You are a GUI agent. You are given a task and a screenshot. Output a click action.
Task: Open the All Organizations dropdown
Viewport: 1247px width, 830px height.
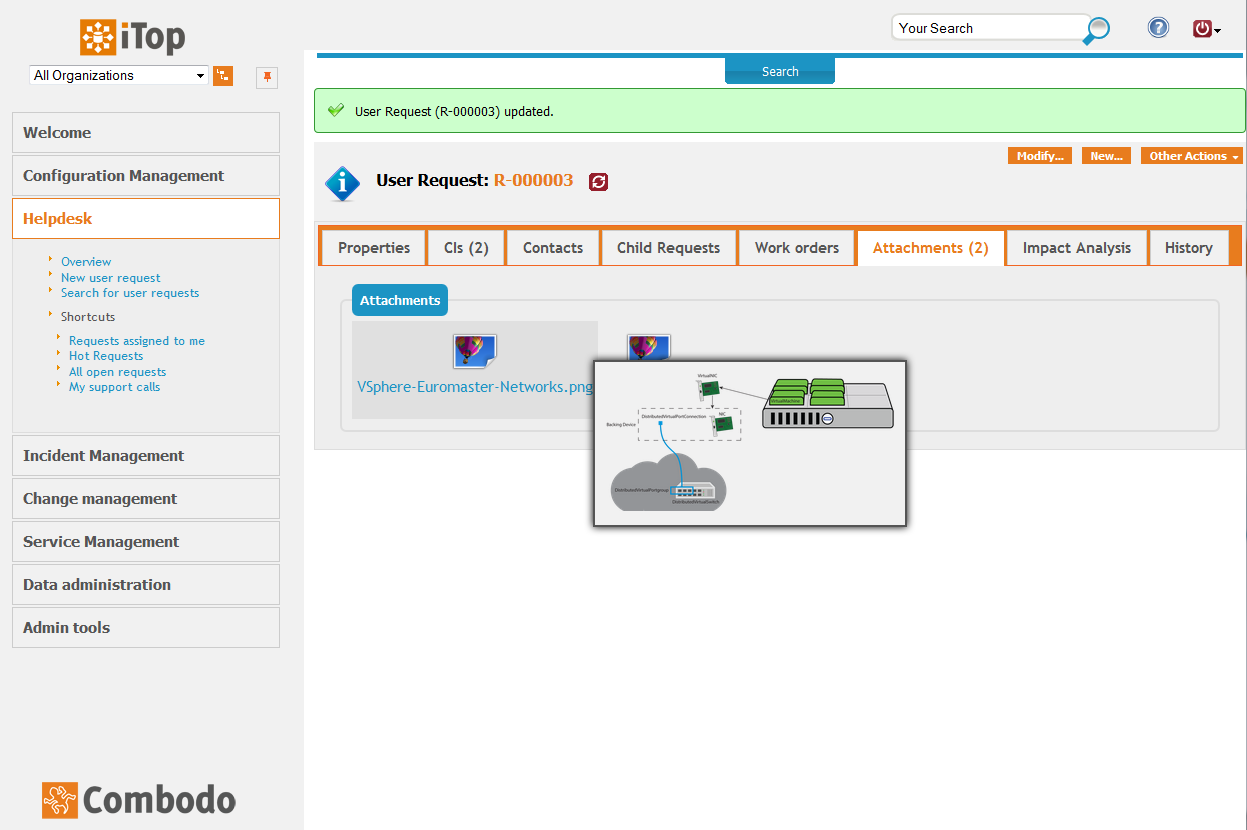(119, 75)
